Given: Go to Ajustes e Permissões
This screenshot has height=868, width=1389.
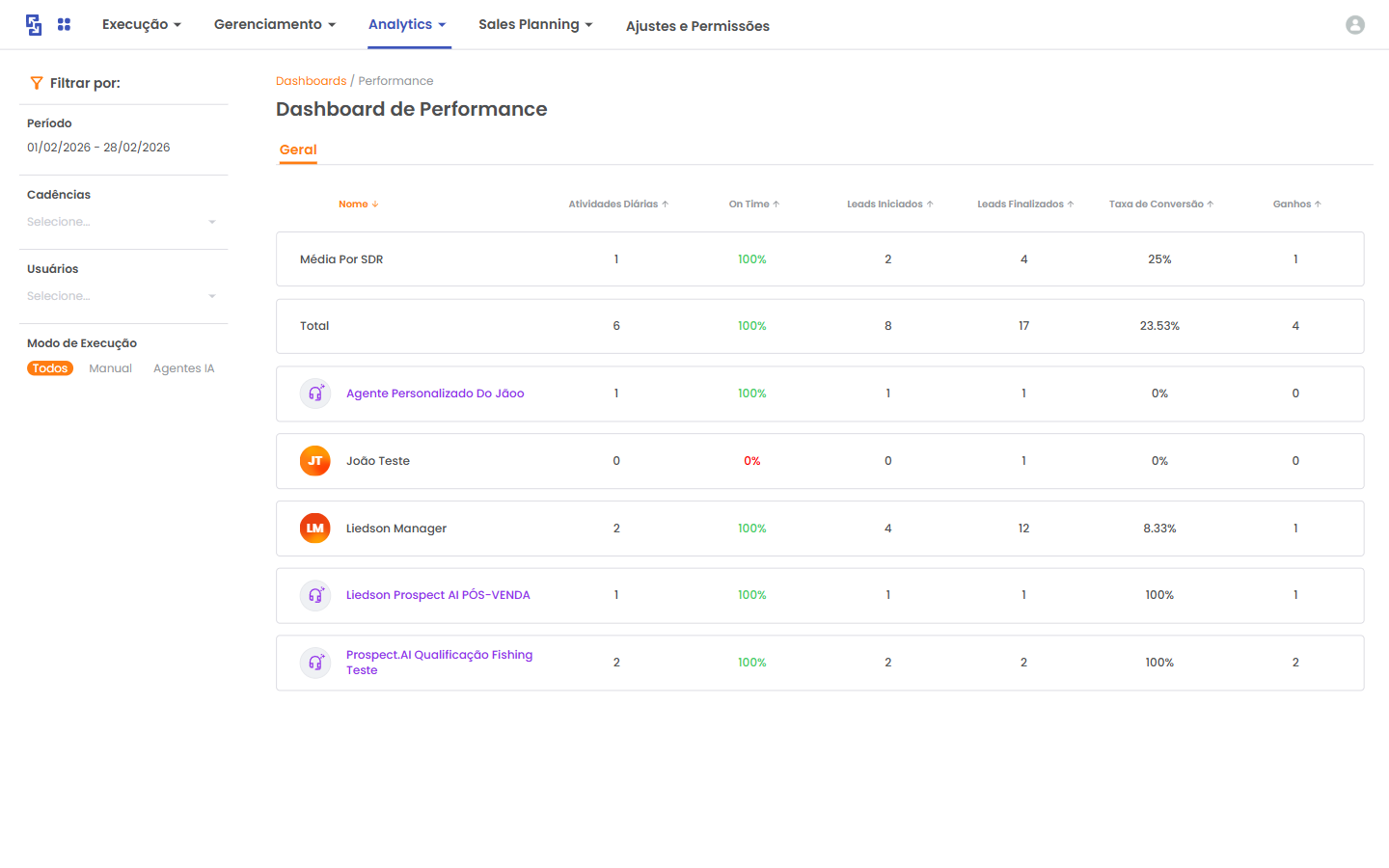Looking at the screenshot, I should point(697,26).
